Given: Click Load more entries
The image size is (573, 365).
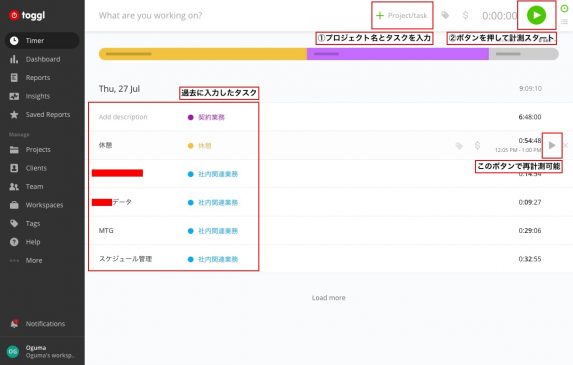Looking at the screenshot, I should point(329,298).
